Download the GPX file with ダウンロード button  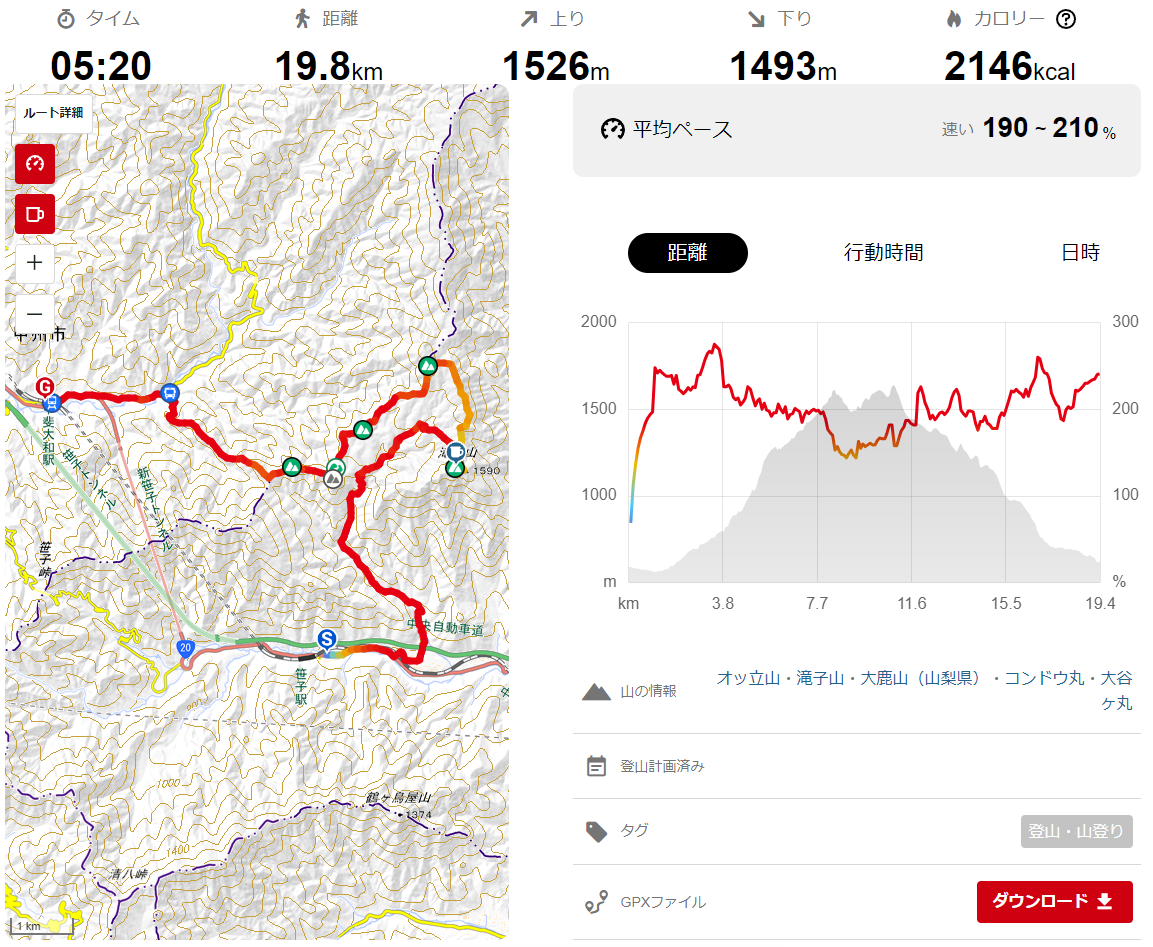tap(1054, 901)
